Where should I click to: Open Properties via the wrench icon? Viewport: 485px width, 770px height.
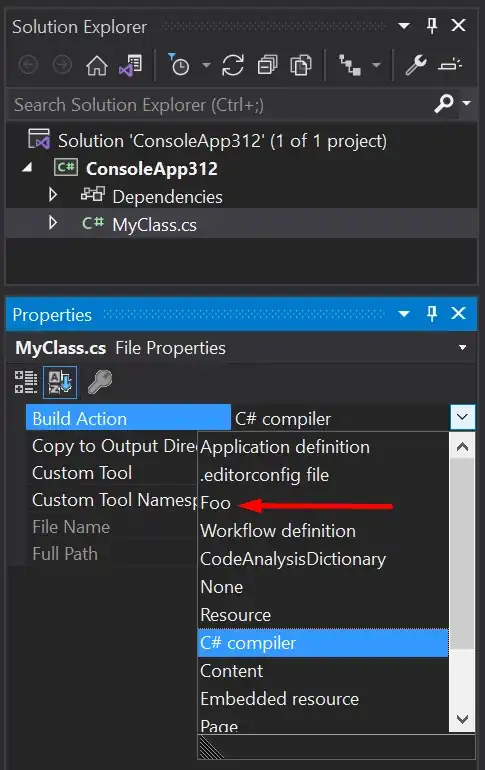(416, 65)
